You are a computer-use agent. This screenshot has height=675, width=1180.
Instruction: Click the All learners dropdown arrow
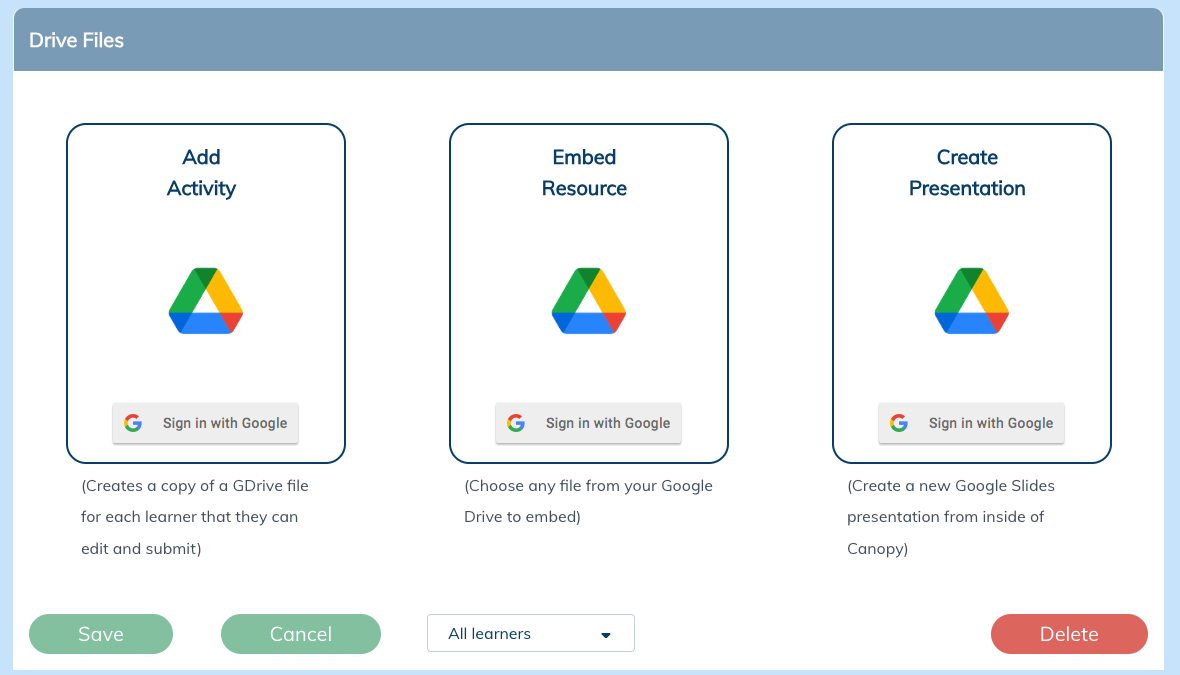click(x=606, y=635)
